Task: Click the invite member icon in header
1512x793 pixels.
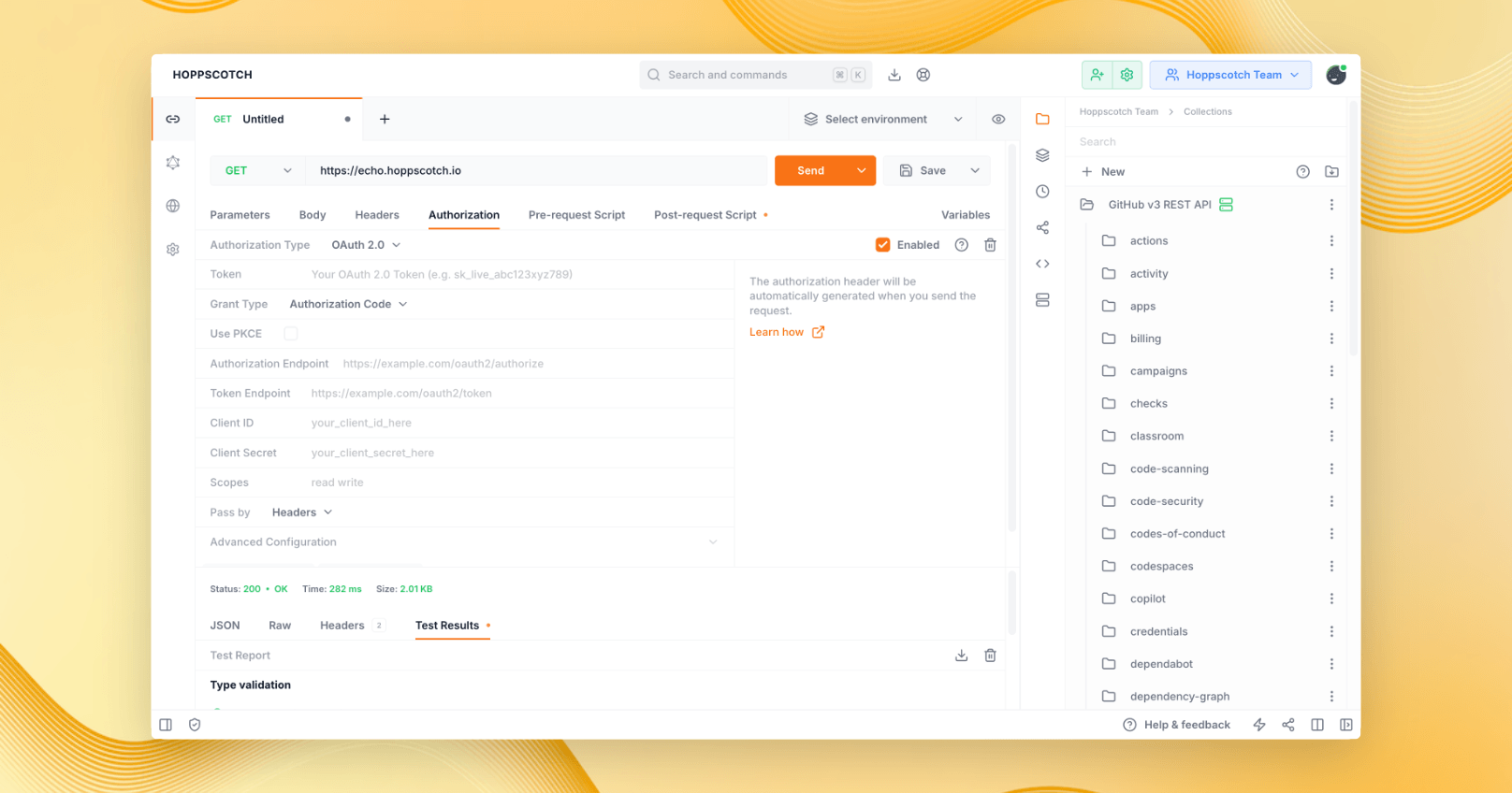Action: (1097, 75)
